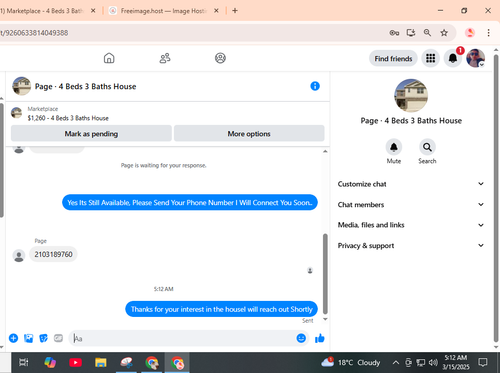Click the conversation information icon
500x373 pixels.
(x=315, y=86)
